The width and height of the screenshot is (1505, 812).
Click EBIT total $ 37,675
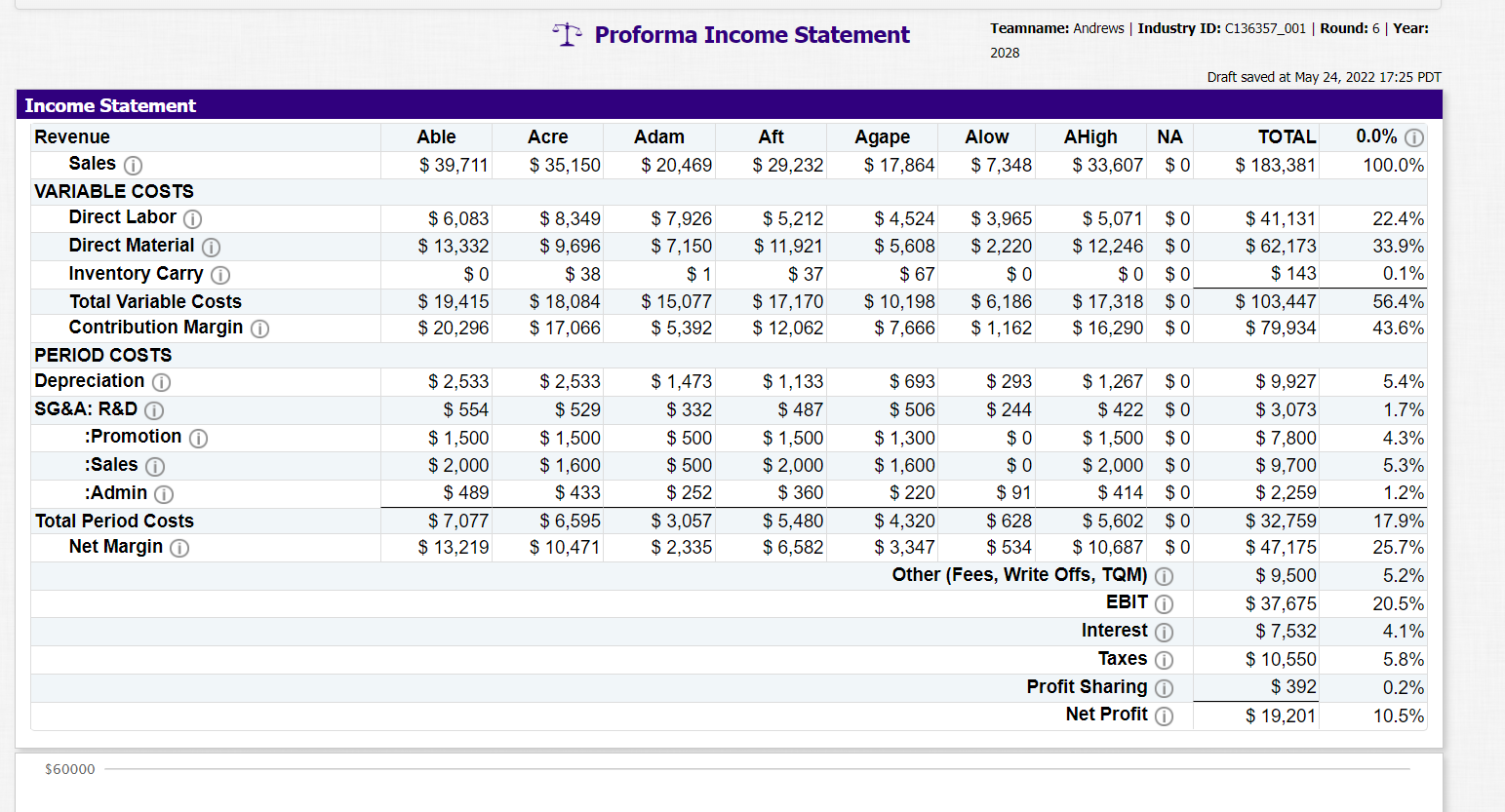(x=1281, y=603)
